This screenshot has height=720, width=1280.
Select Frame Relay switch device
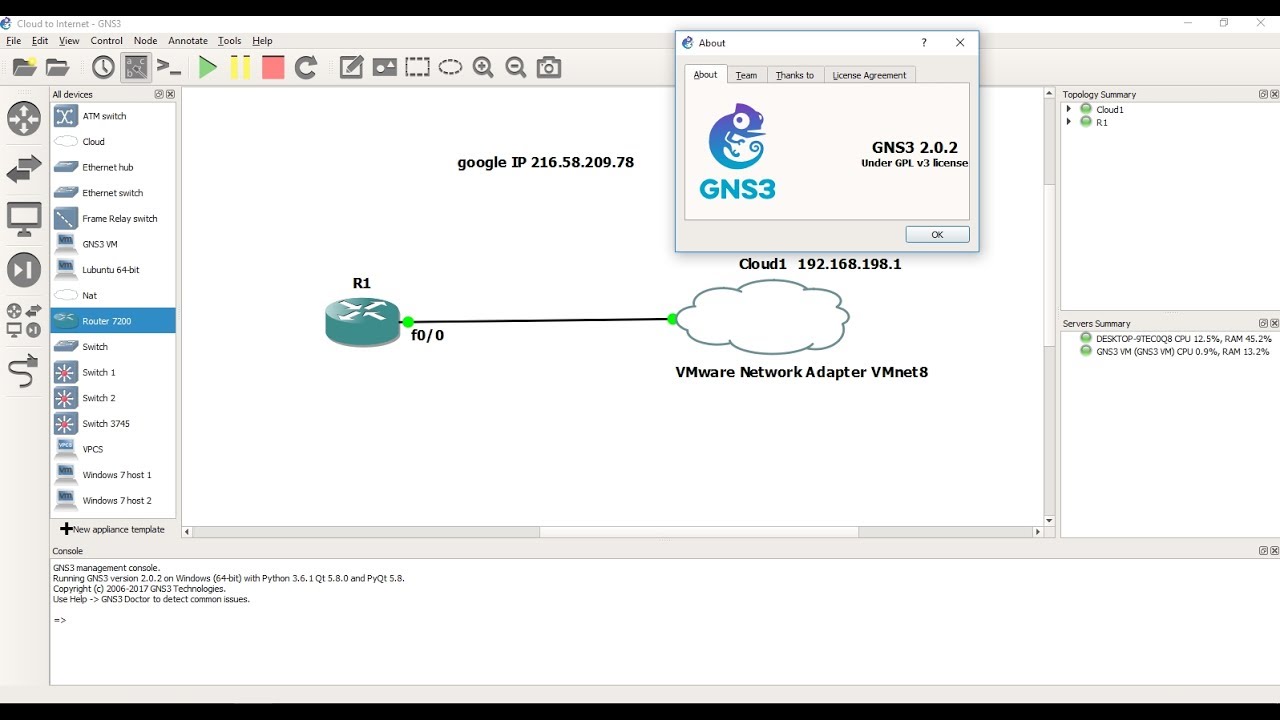113,218
